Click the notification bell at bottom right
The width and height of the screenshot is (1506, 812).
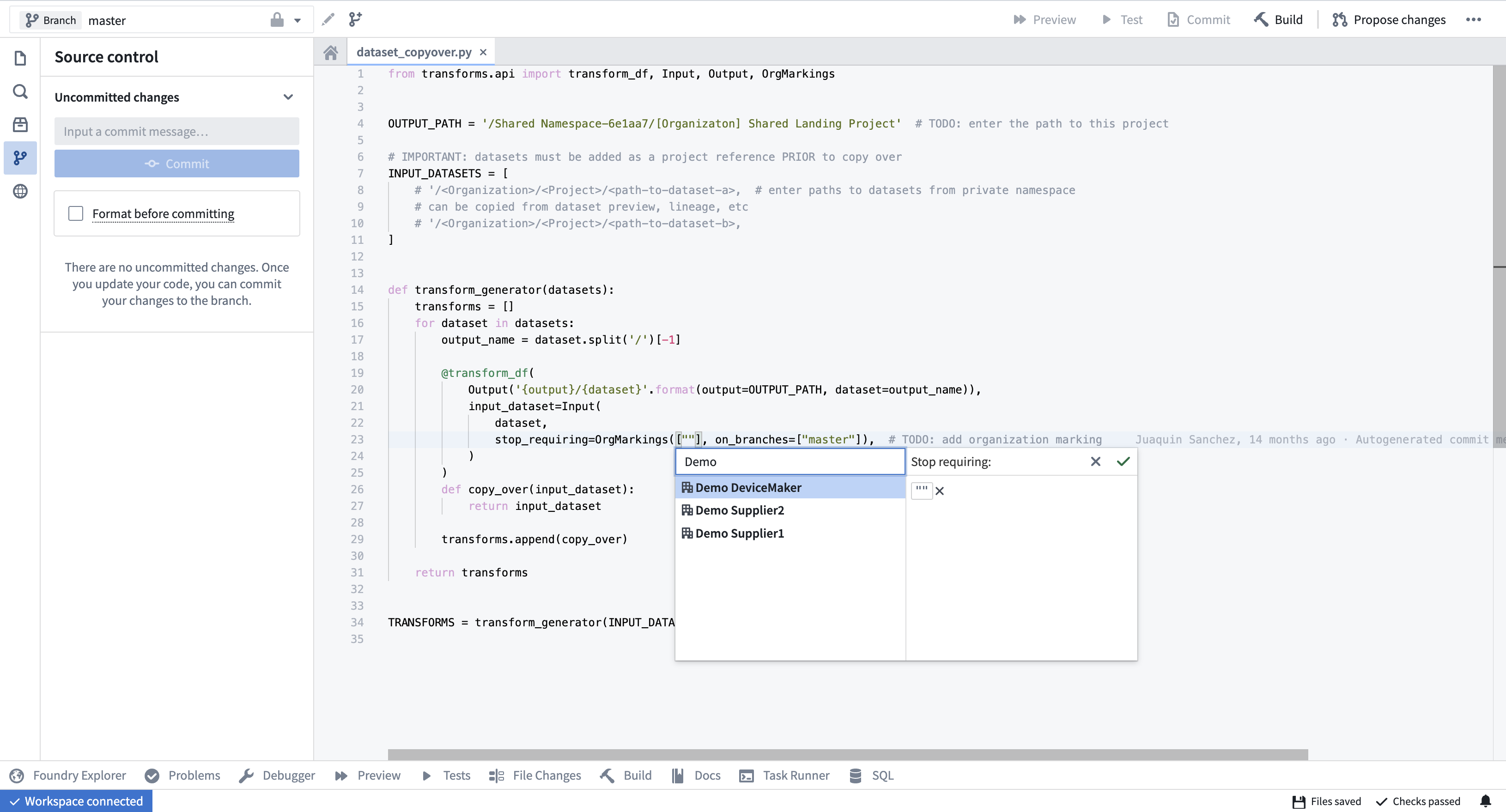[x=1488, y=801]
